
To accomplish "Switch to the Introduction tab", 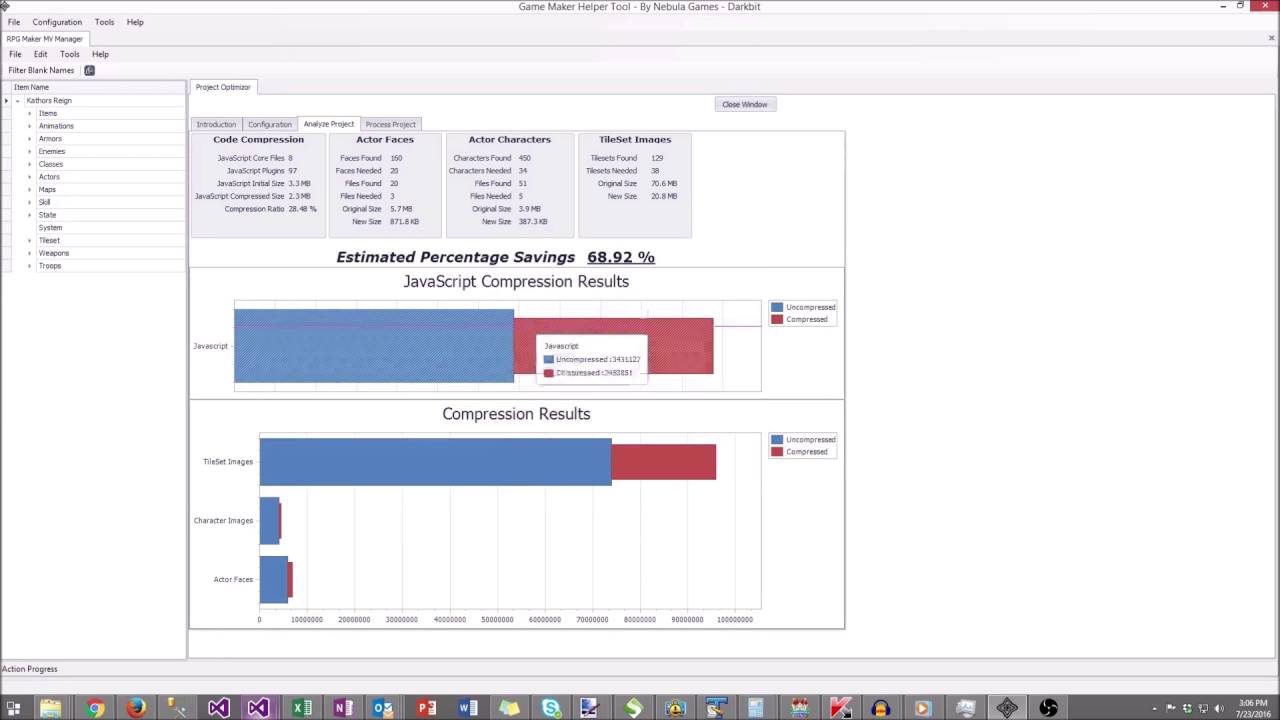I will [x=216, y=124].
